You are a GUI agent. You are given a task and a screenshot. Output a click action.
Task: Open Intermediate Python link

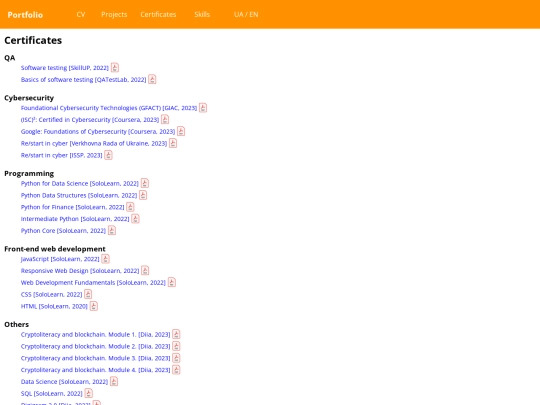[75, 219]
